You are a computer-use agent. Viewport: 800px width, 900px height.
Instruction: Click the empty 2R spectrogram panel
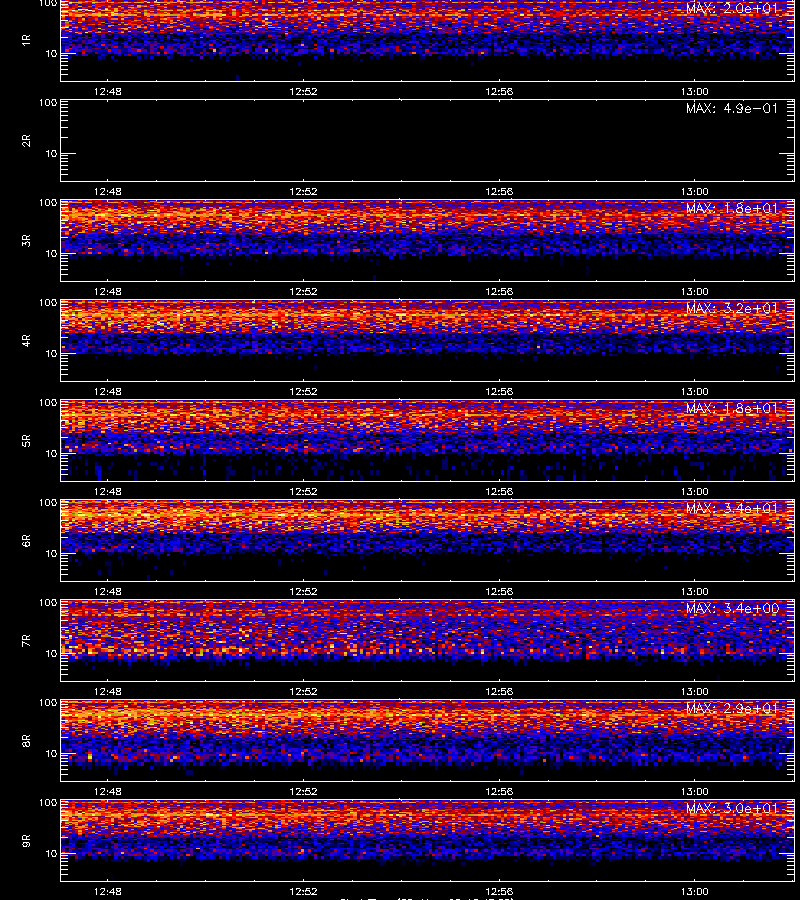click(427, 141)
